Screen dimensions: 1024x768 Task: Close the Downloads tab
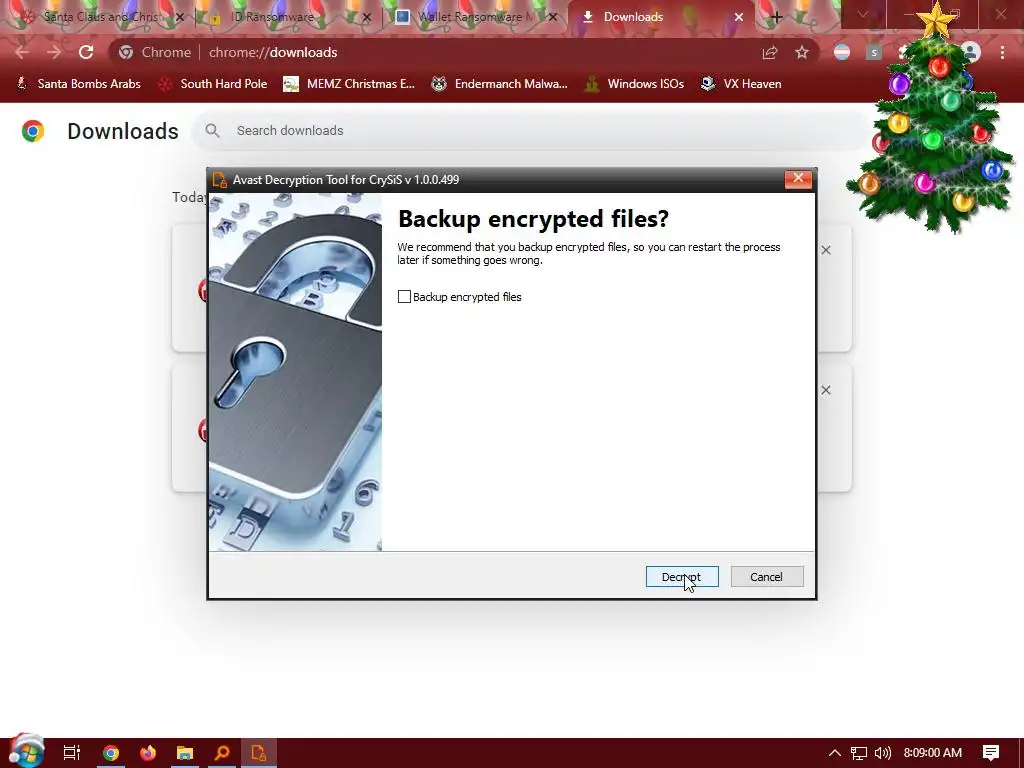click(739, 17)
